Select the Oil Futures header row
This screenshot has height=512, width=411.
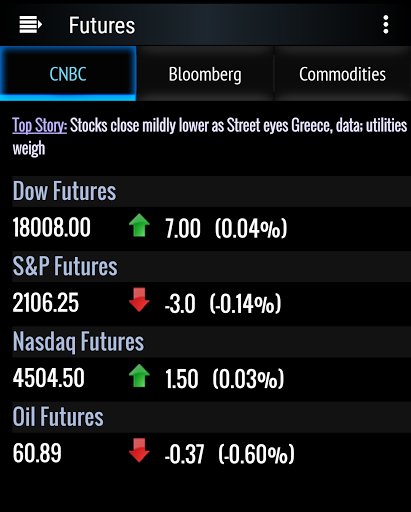212,417
